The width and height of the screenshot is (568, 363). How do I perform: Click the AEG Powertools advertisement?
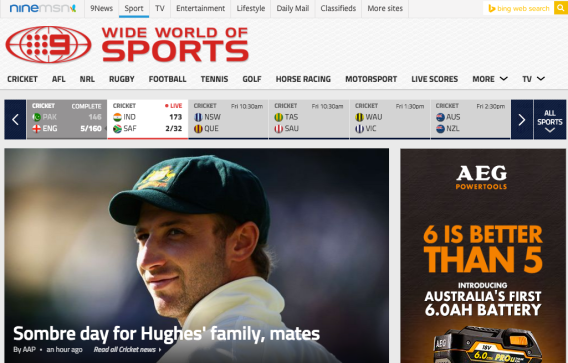click(483, 256)
